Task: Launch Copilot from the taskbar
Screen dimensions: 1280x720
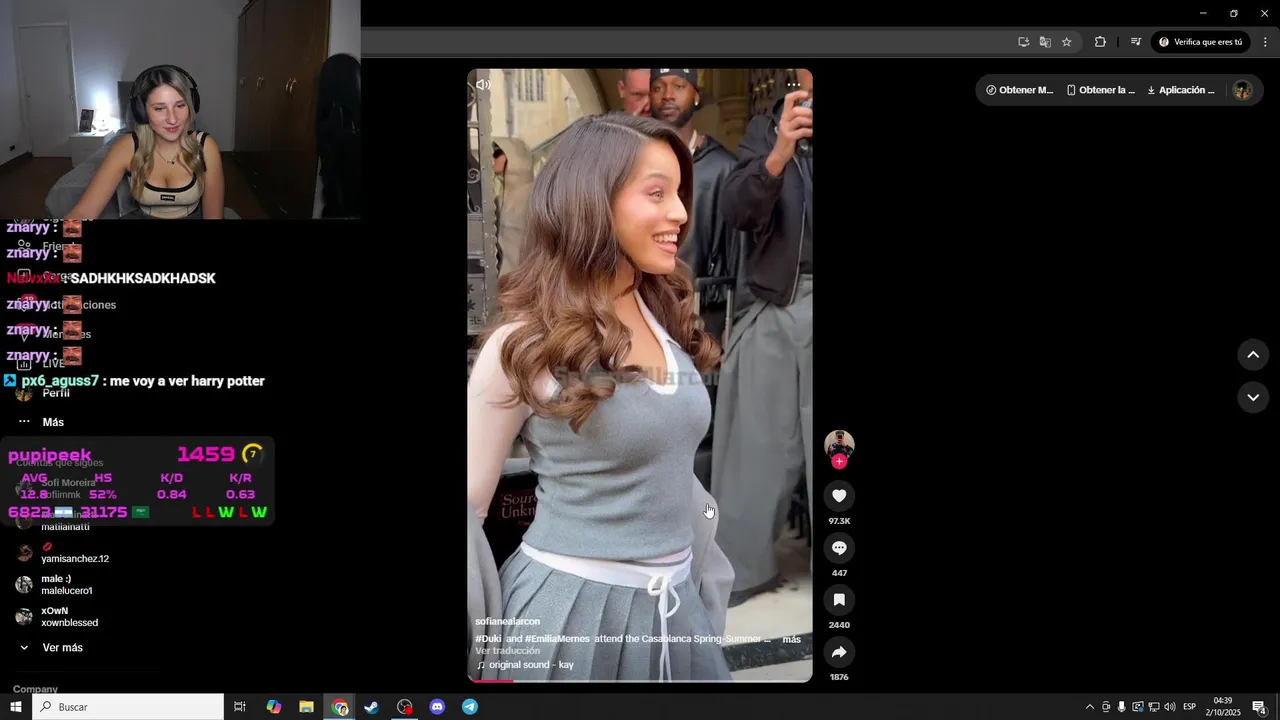Action: tap(274, 707)
